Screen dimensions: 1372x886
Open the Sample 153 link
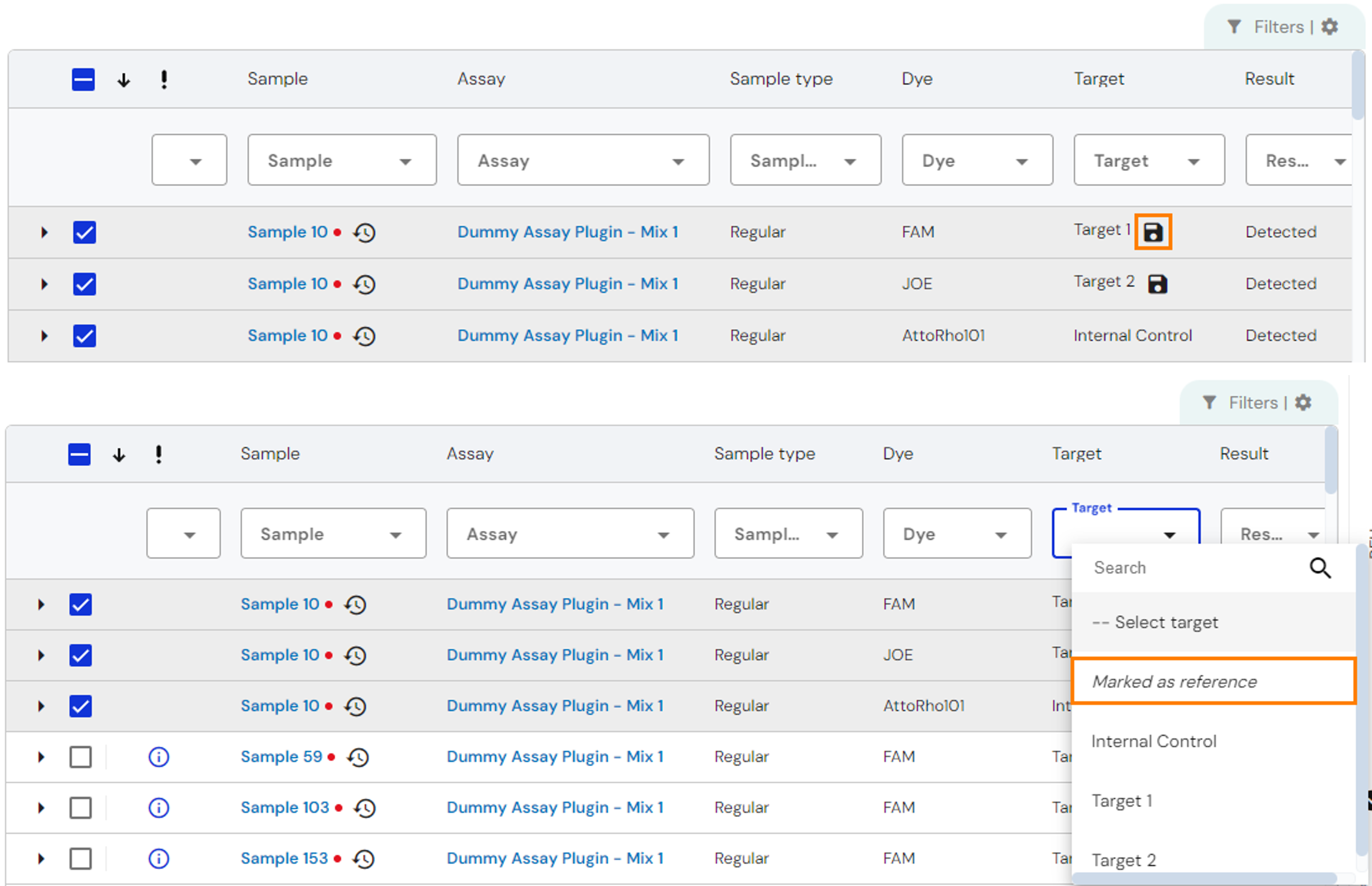pyautogui.click(x=284, y=859)
